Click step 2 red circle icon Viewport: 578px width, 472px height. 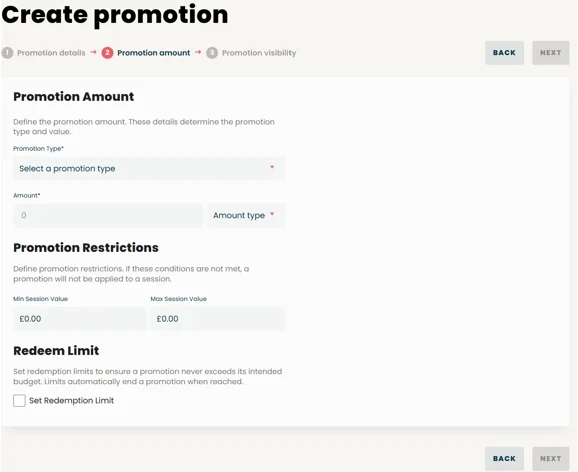click(107, 53)
